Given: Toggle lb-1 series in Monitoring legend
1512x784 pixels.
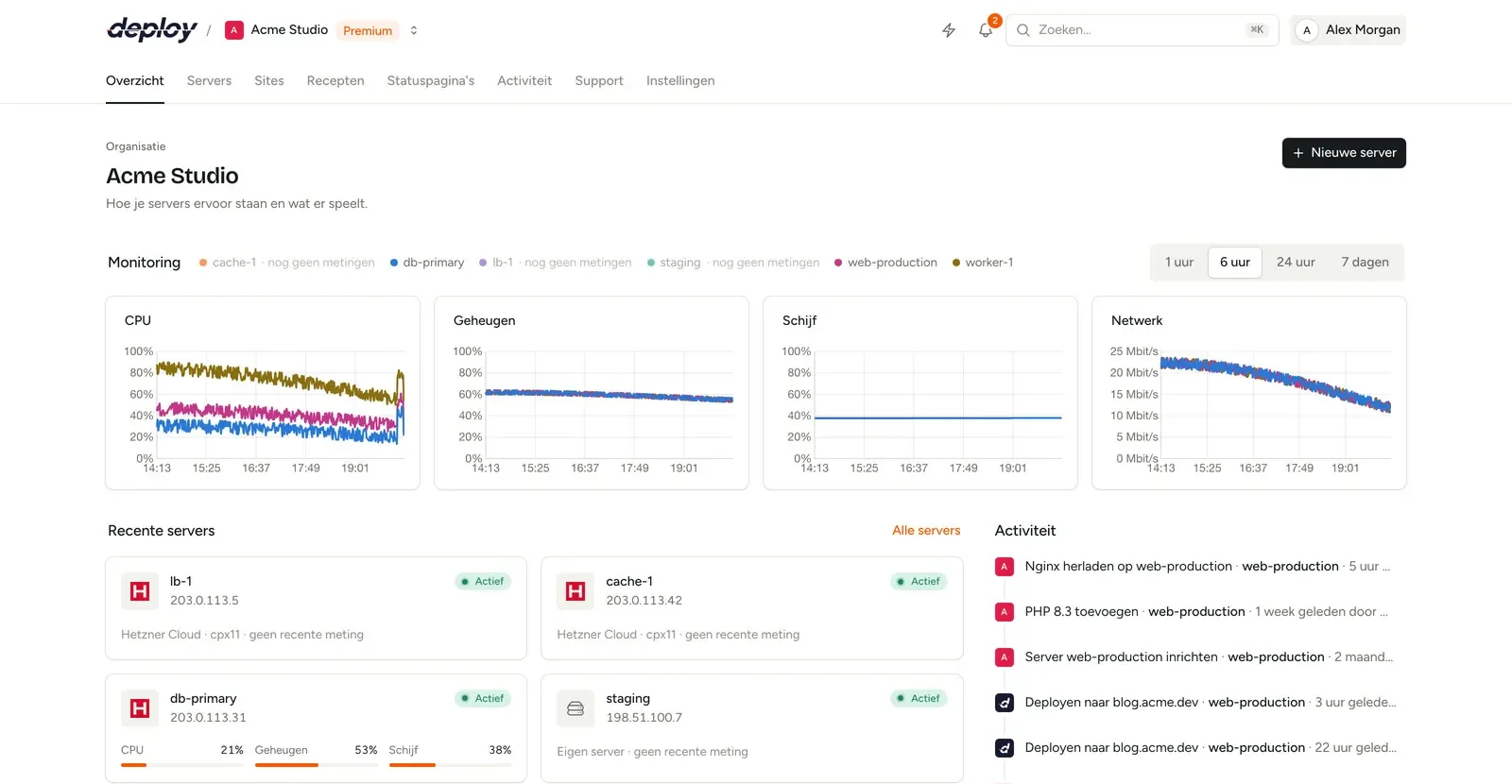Looking at the screenshot, I should coord(556,263).
